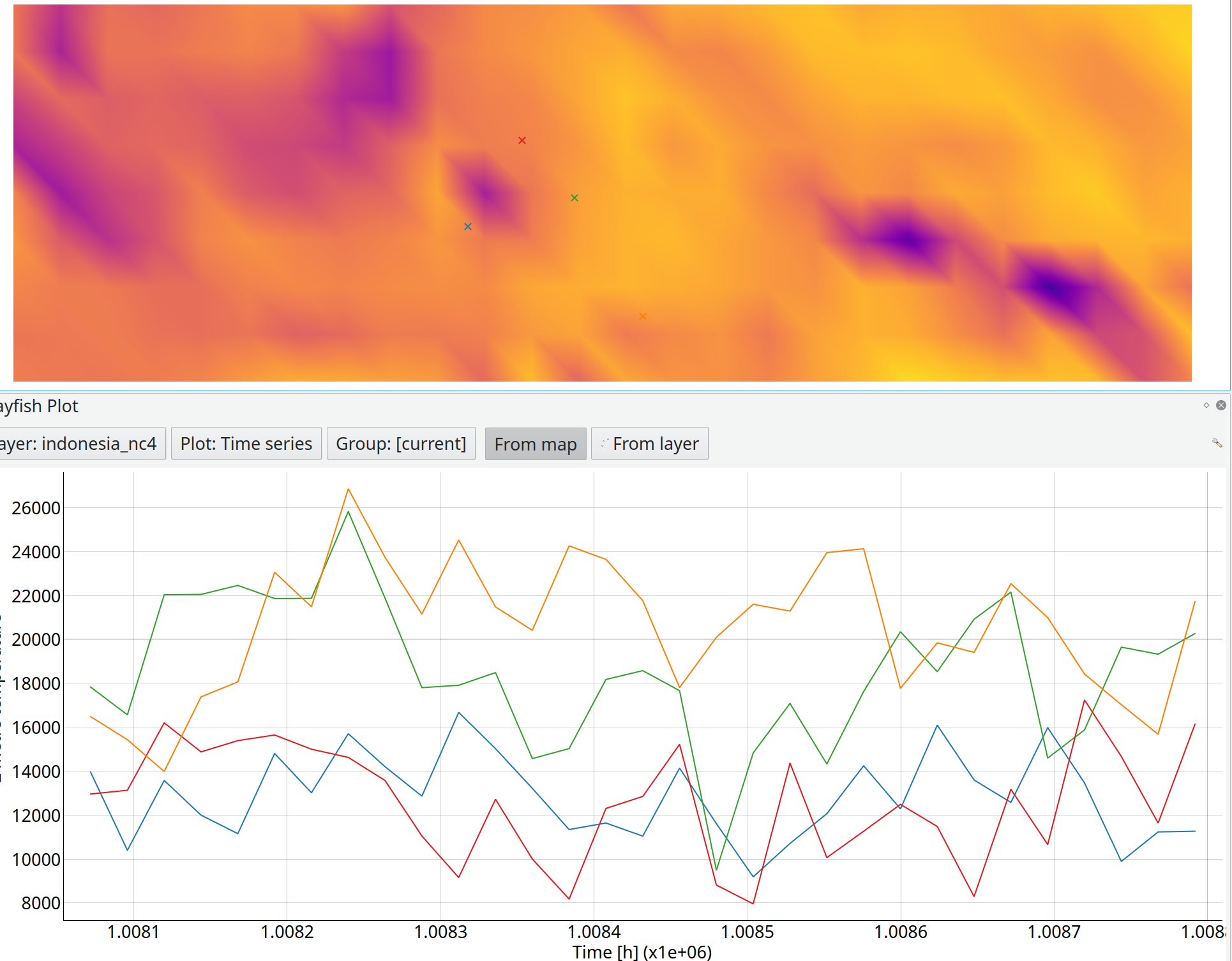Click the red line's lowest point
This screenshot has width=1232, height=961.
753,903
